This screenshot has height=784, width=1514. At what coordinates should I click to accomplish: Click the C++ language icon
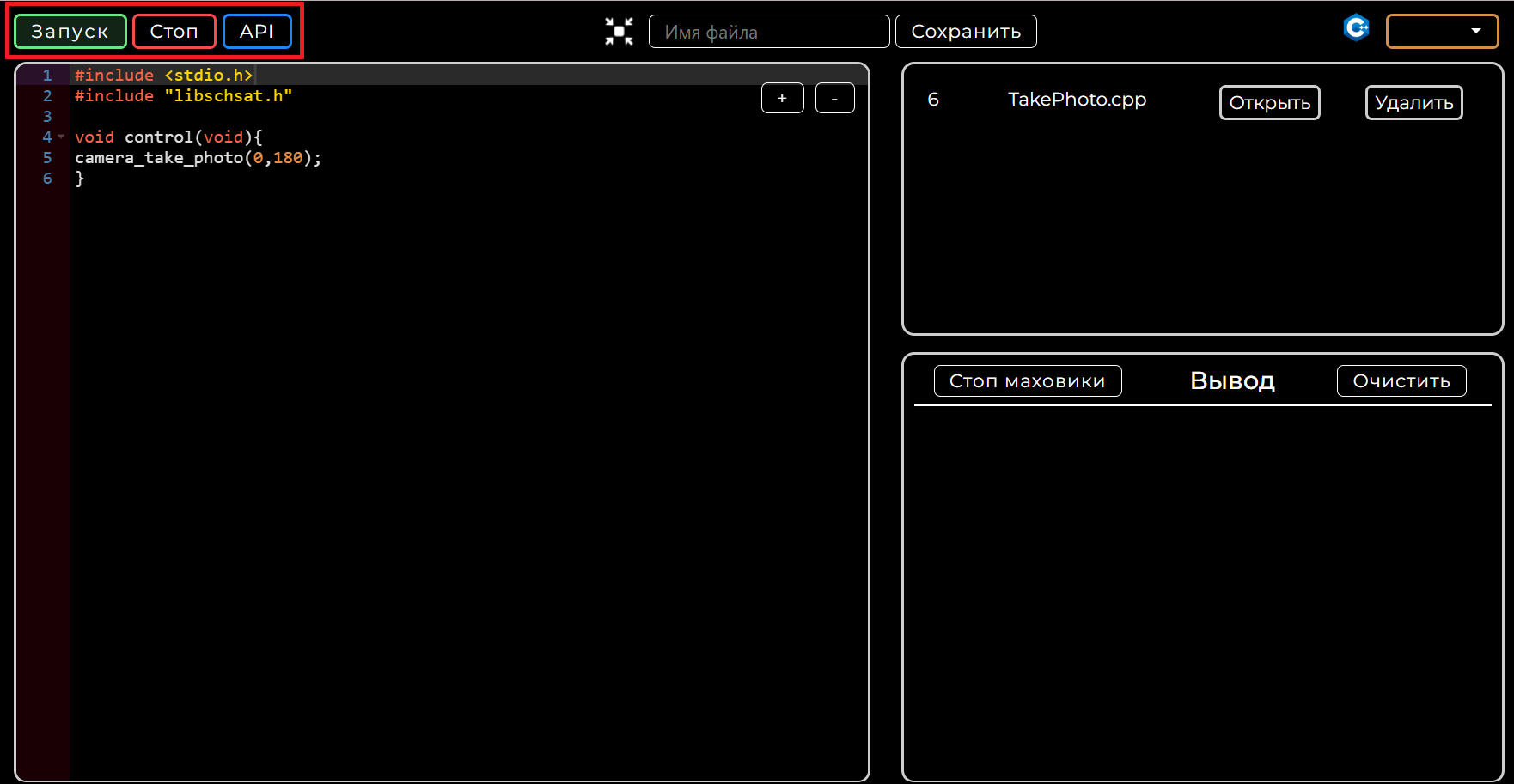pos(1356,28)
